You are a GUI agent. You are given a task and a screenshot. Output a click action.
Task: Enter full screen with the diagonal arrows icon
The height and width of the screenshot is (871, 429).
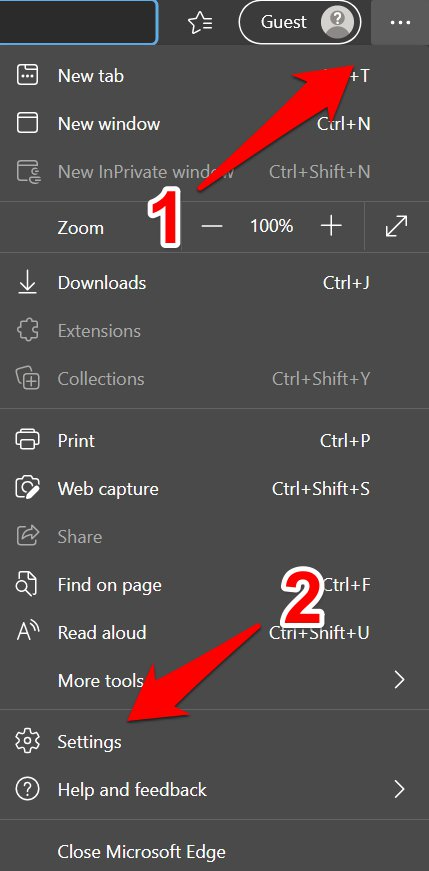(397, 226)
